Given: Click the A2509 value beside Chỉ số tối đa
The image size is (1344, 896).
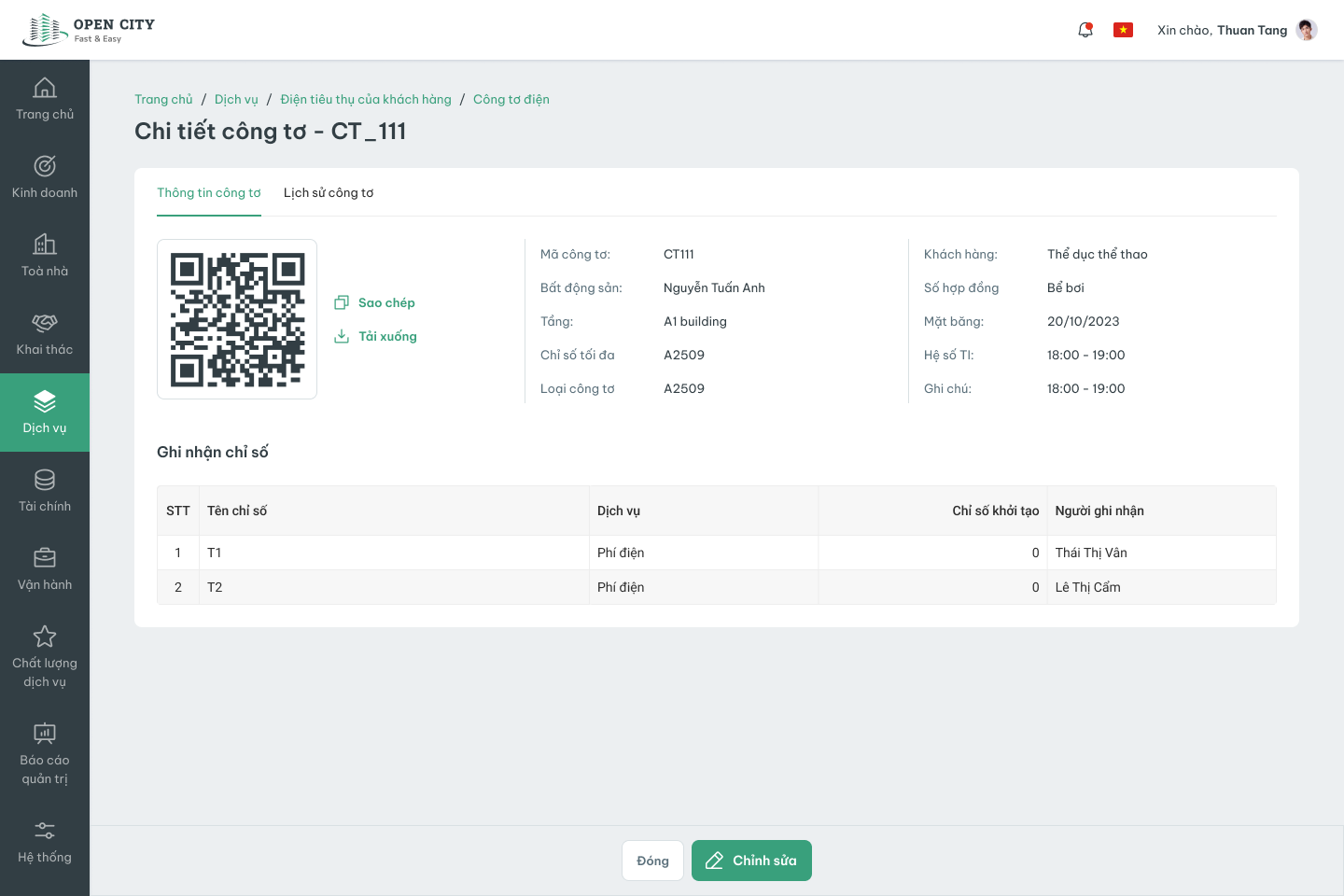Looking at the screenshot, I should point(684,355).
